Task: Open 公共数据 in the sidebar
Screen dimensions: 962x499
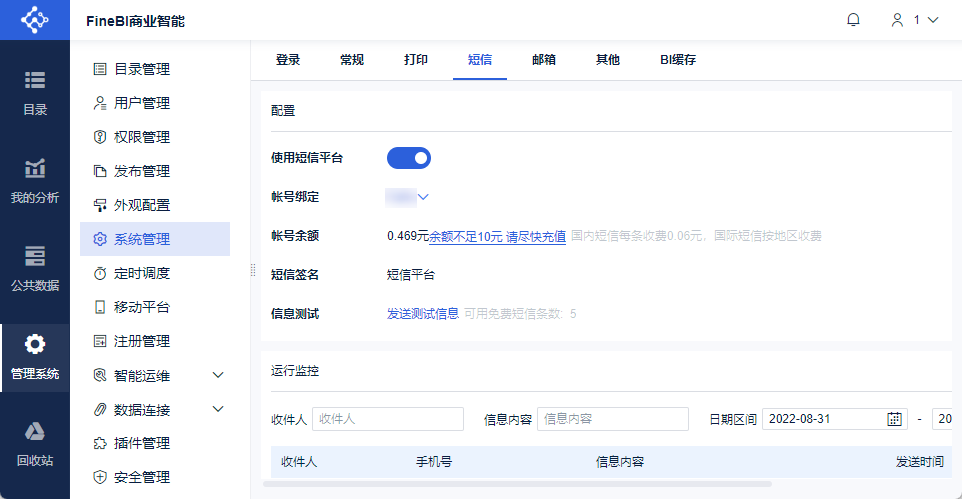Action: click(35, 269)
